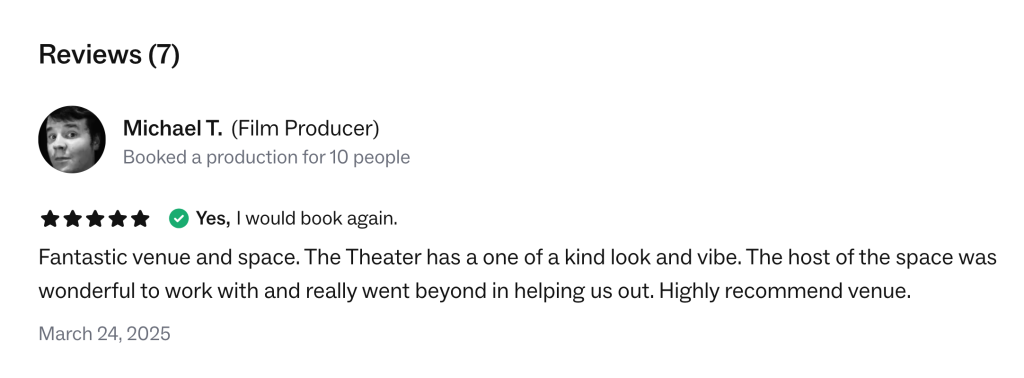Image resolution: width=1024 pixels, height=378 pixels.
Task: Click Michael T.'s profile avatar photo
Action: pyautogui.click(x=72, y=140)
